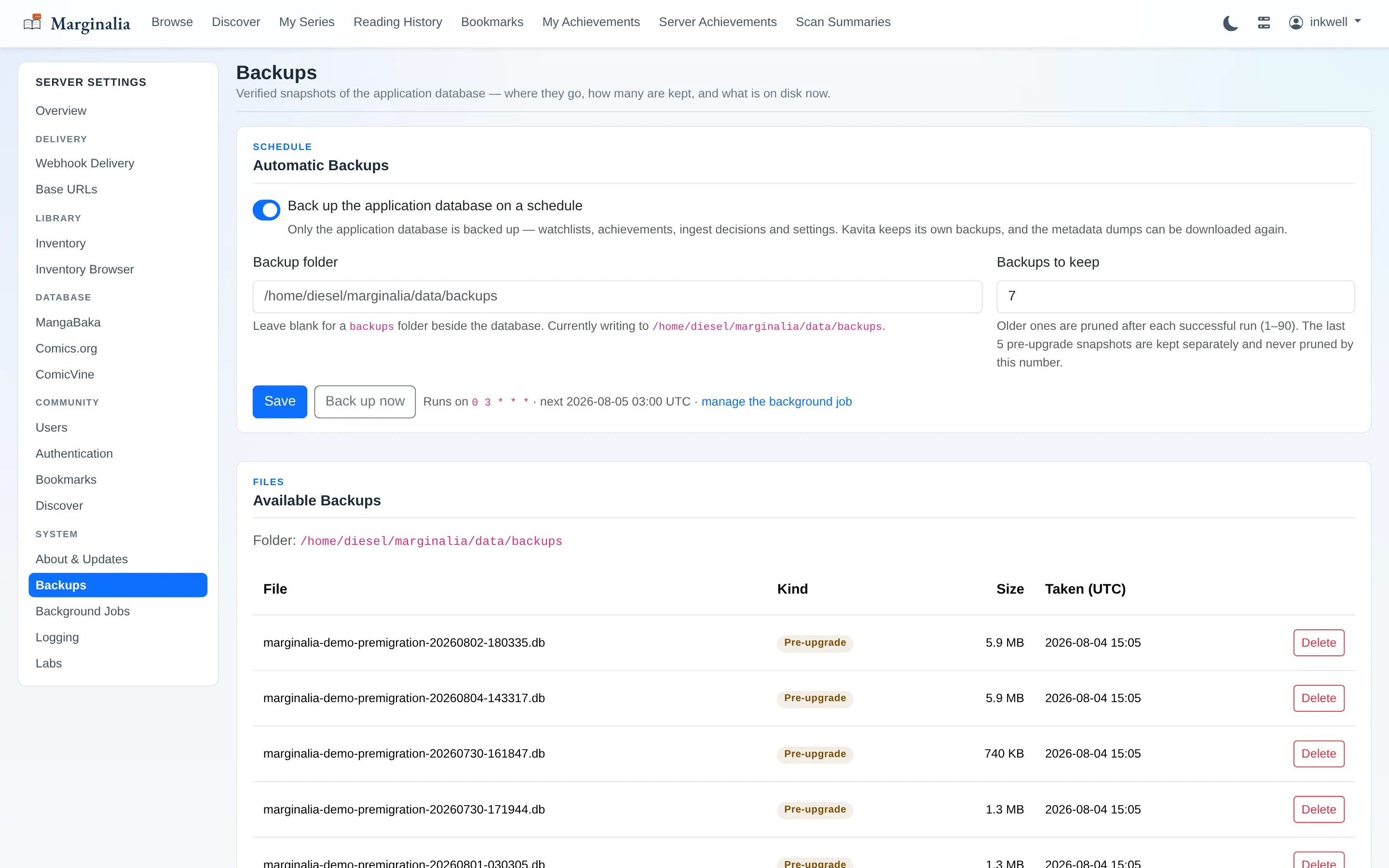
Task: Toggle dark mode moon icon
Action: pos(1230,23)
